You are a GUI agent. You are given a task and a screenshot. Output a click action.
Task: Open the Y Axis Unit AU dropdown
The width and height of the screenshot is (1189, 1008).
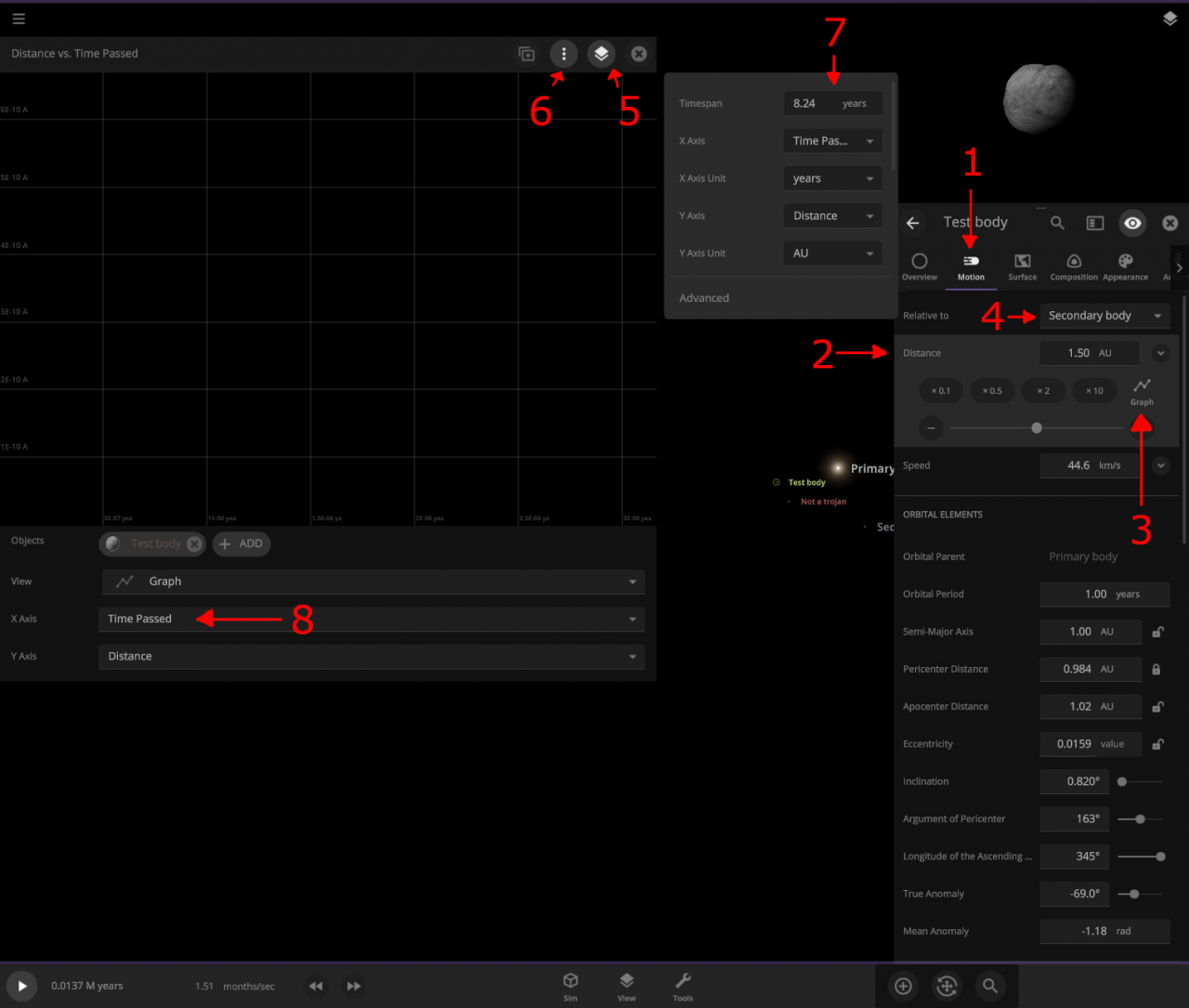(x=832, y=254)
